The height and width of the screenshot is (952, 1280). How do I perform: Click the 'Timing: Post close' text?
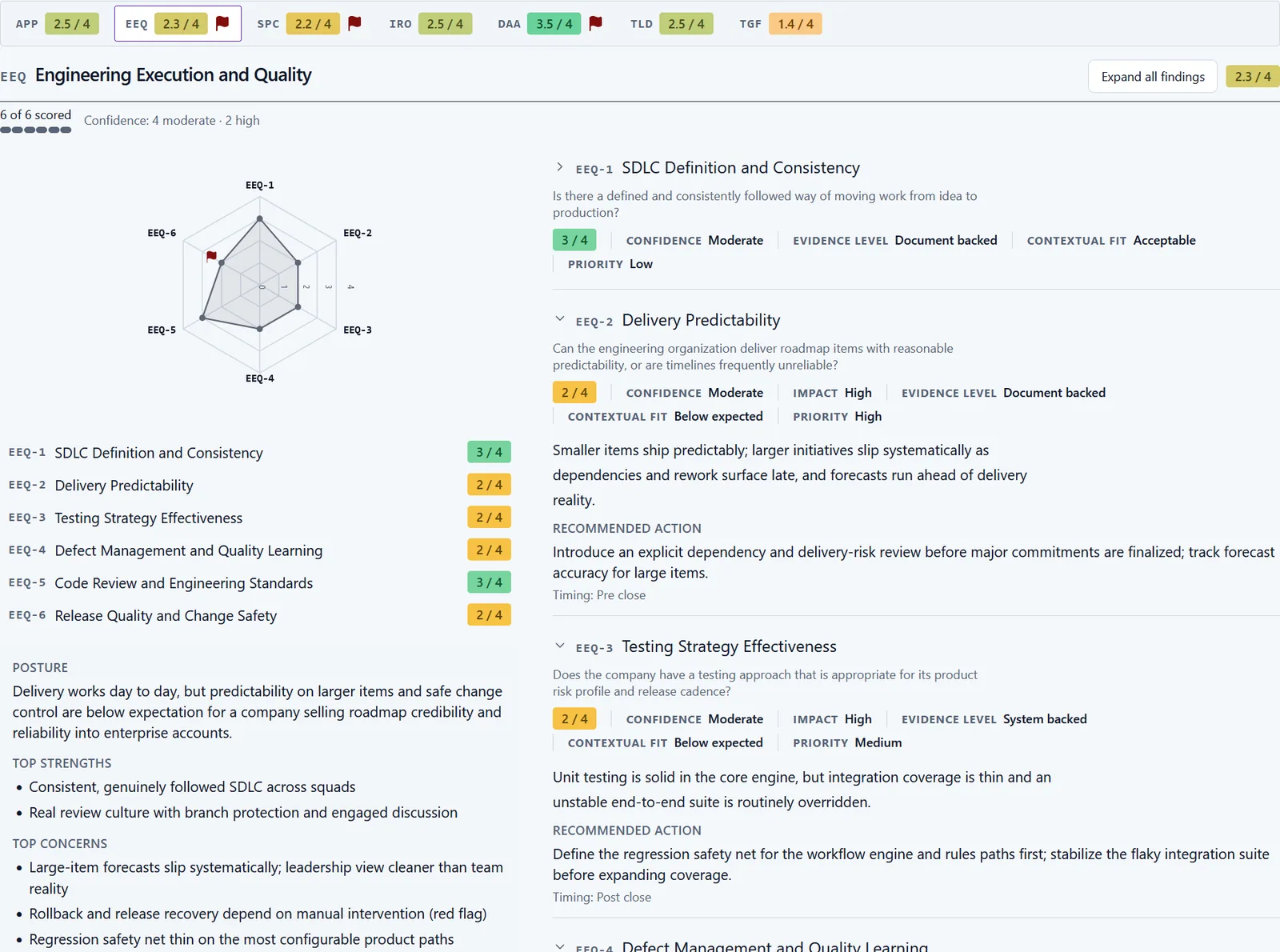coord(602,898)
